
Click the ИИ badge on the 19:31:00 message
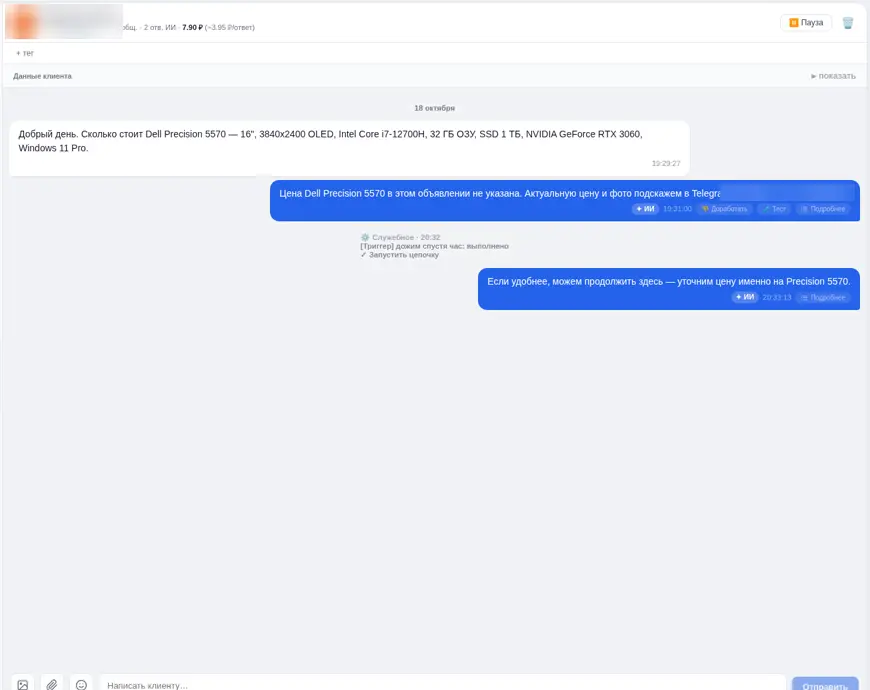[x=645, y=209]
